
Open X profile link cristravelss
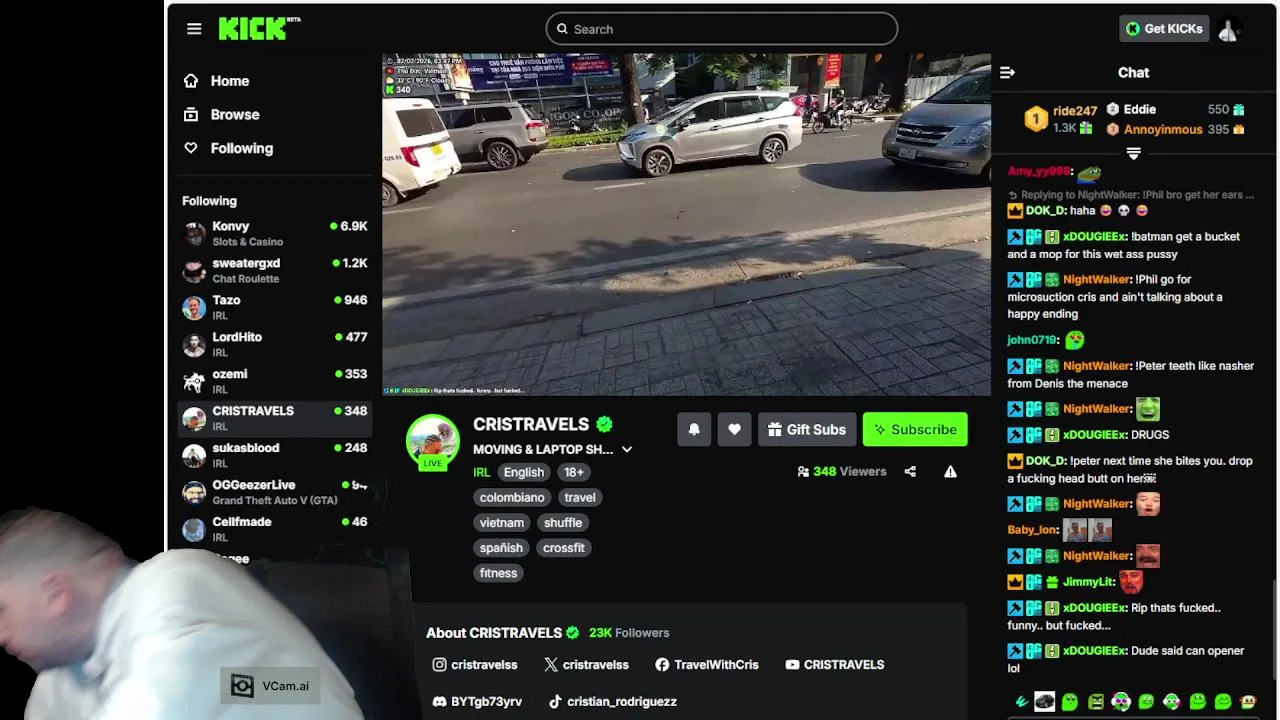[587, 665]
